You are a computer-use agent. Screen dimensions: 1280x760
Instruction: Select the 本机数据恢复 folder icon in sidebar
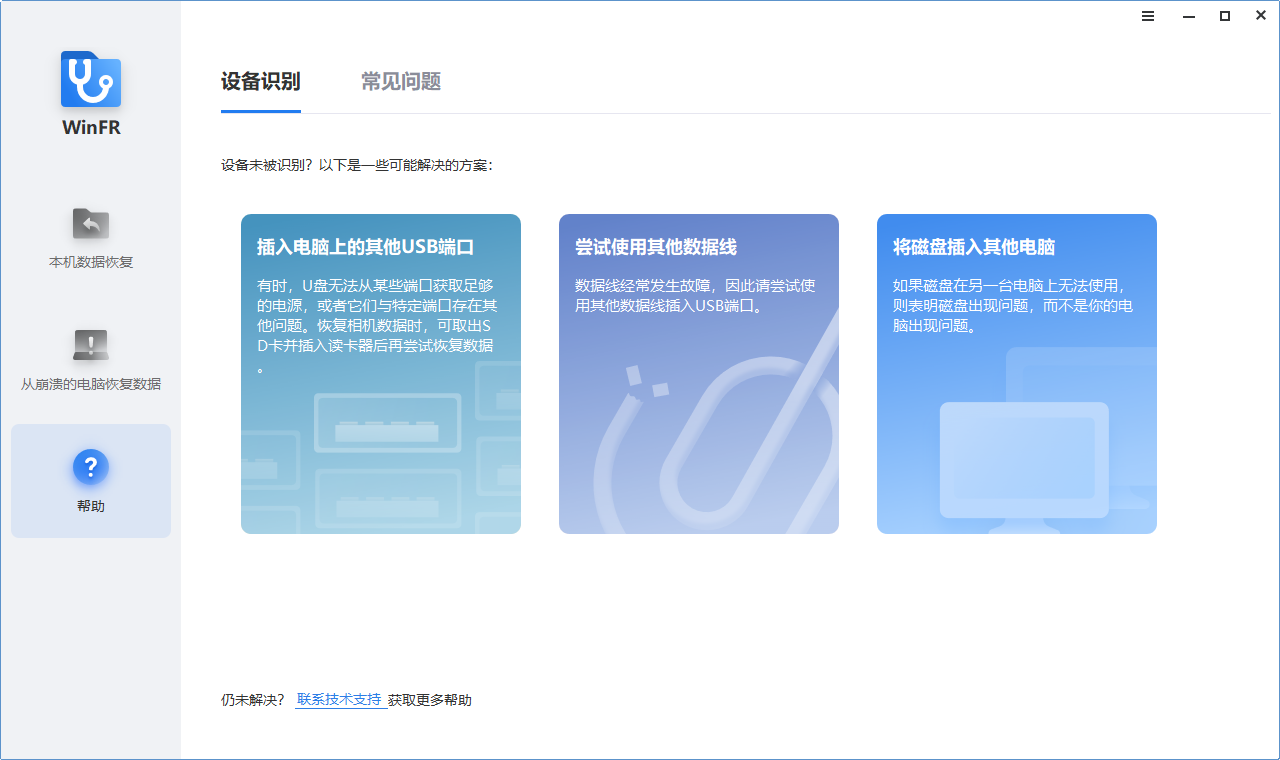tap(90, 223)
